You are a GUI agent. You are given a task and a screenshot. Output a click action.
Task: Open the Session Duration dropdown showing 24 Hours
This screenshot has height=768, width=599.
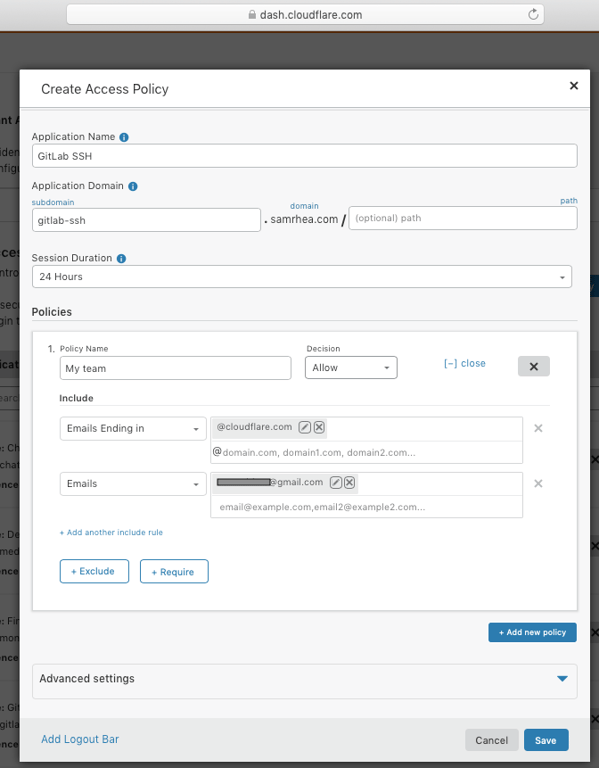[302, 277]
